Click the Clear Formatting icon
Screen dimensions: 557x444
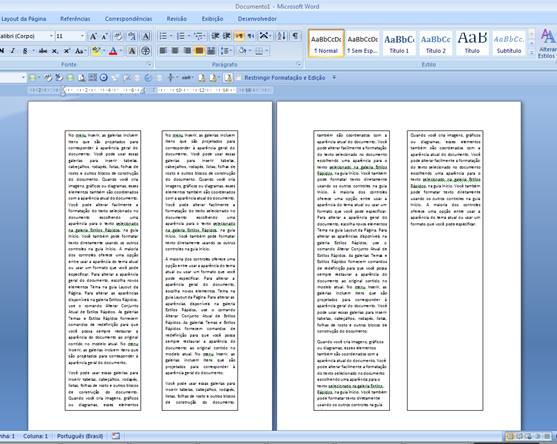(x=118, y=36)
